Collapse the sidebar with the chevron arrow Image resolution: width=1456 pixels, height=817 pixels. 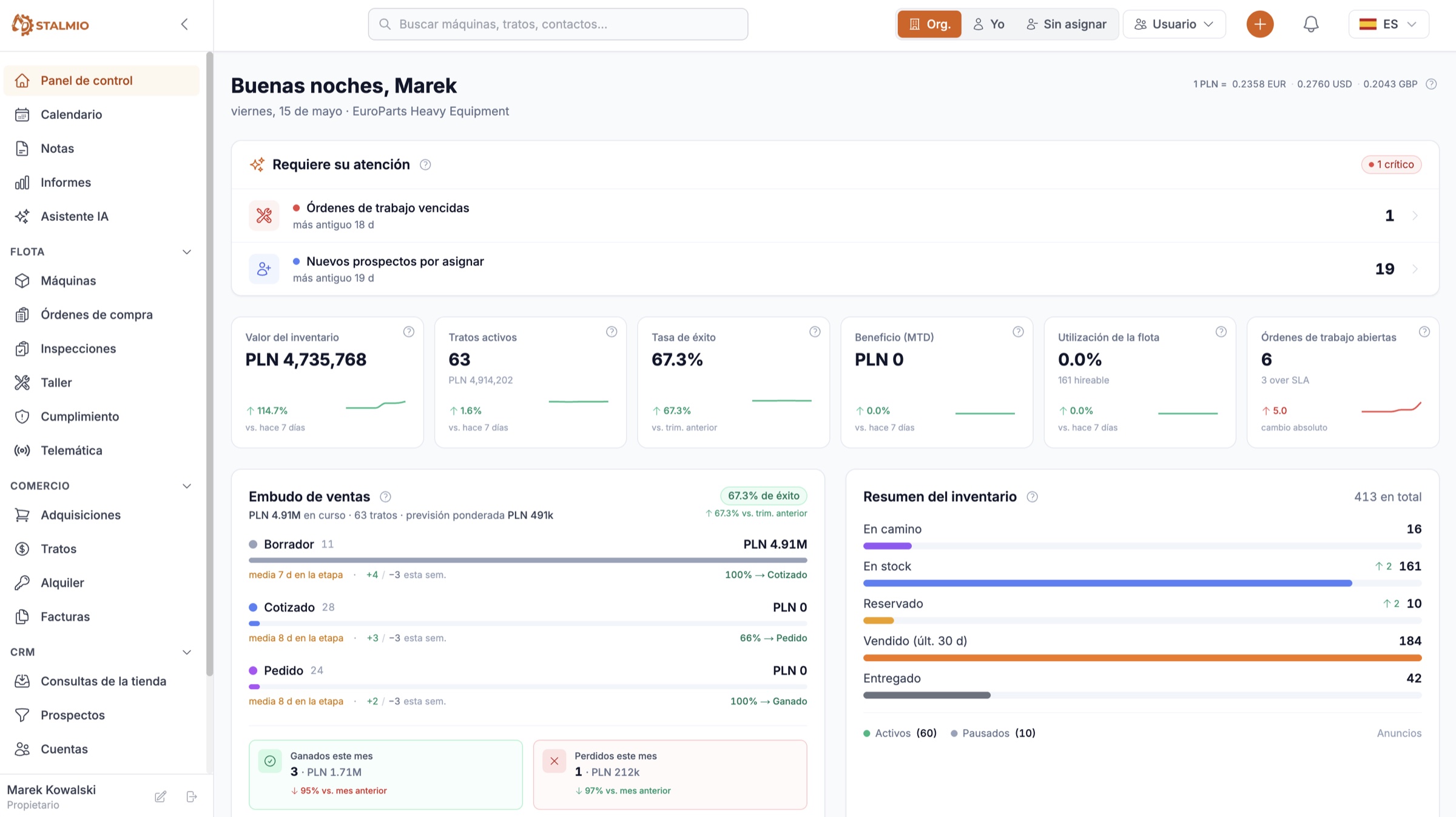(184, 24)
